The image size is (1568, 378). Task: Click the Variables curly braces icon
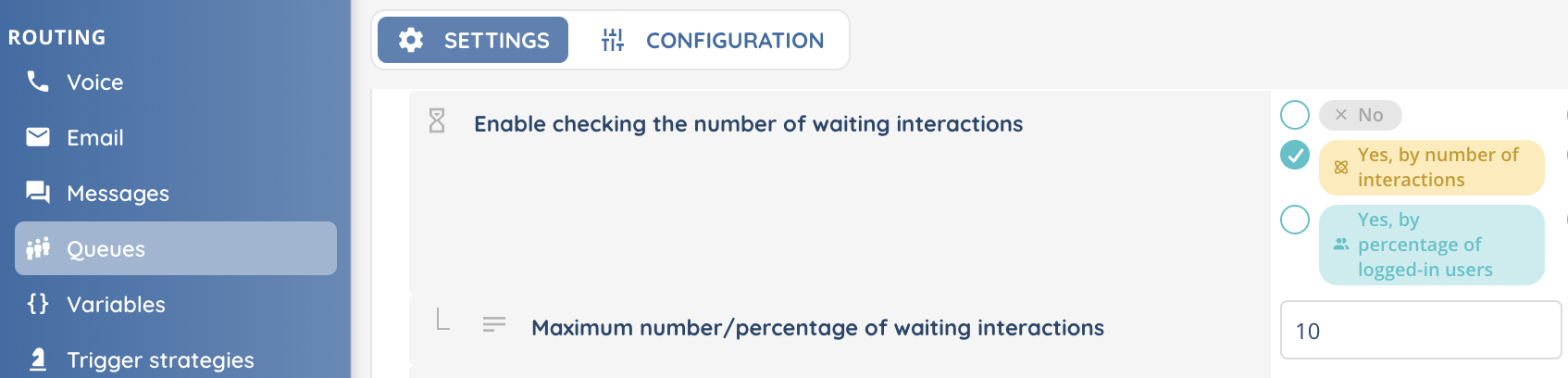tap(38, 304)
